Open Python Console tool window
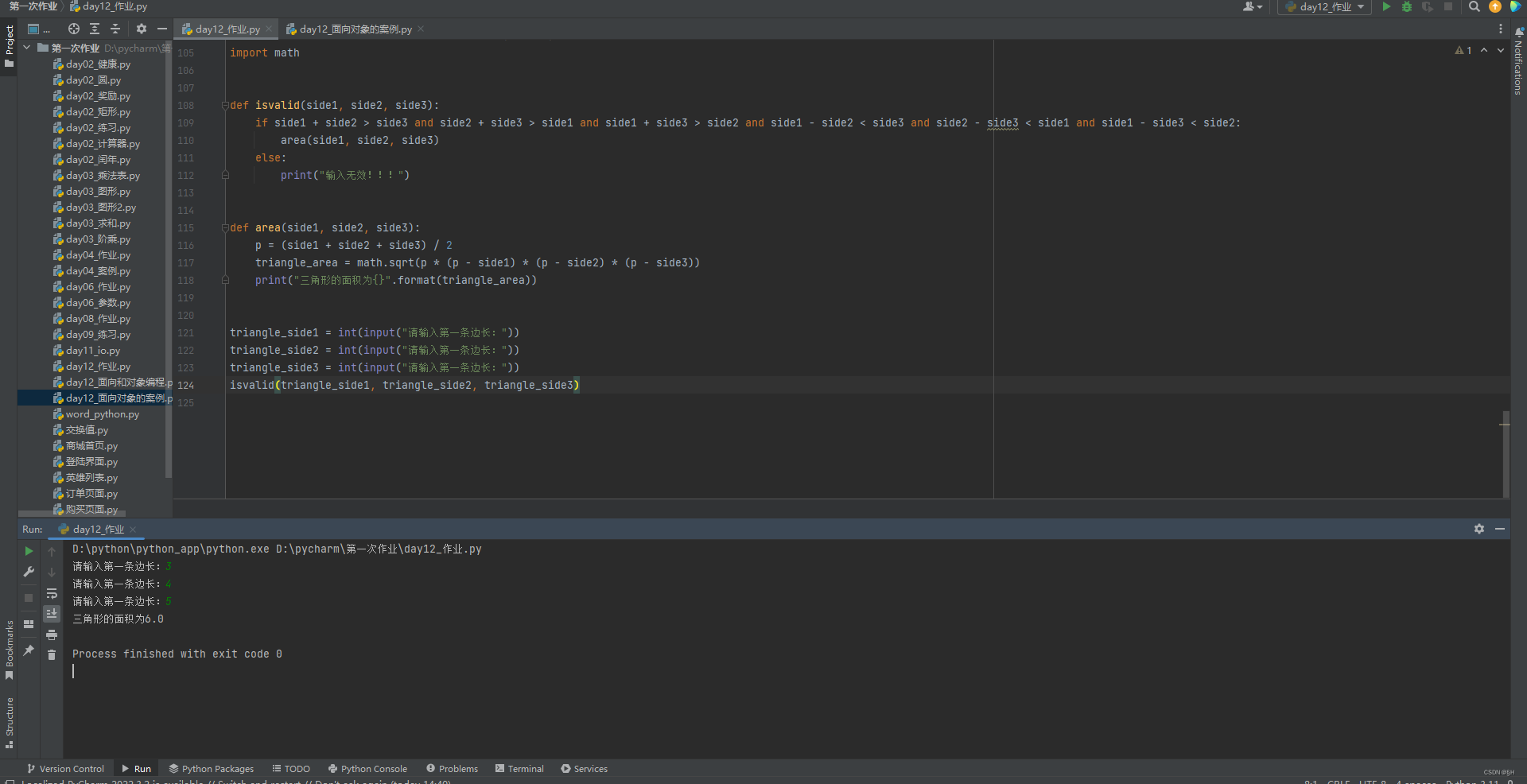Image resolution: width=1527 pixels, height=784 pixels. tap(367, 769)
